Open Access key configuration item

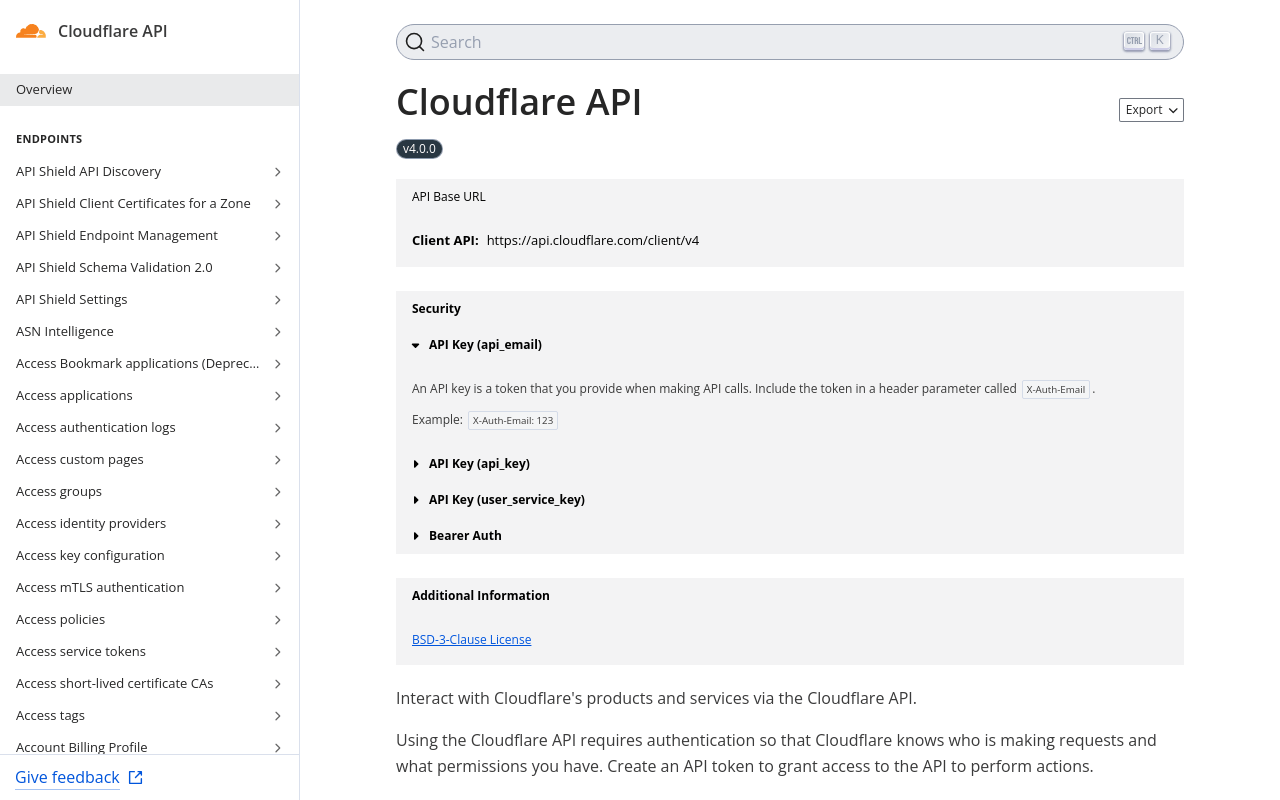click(149, 555)
